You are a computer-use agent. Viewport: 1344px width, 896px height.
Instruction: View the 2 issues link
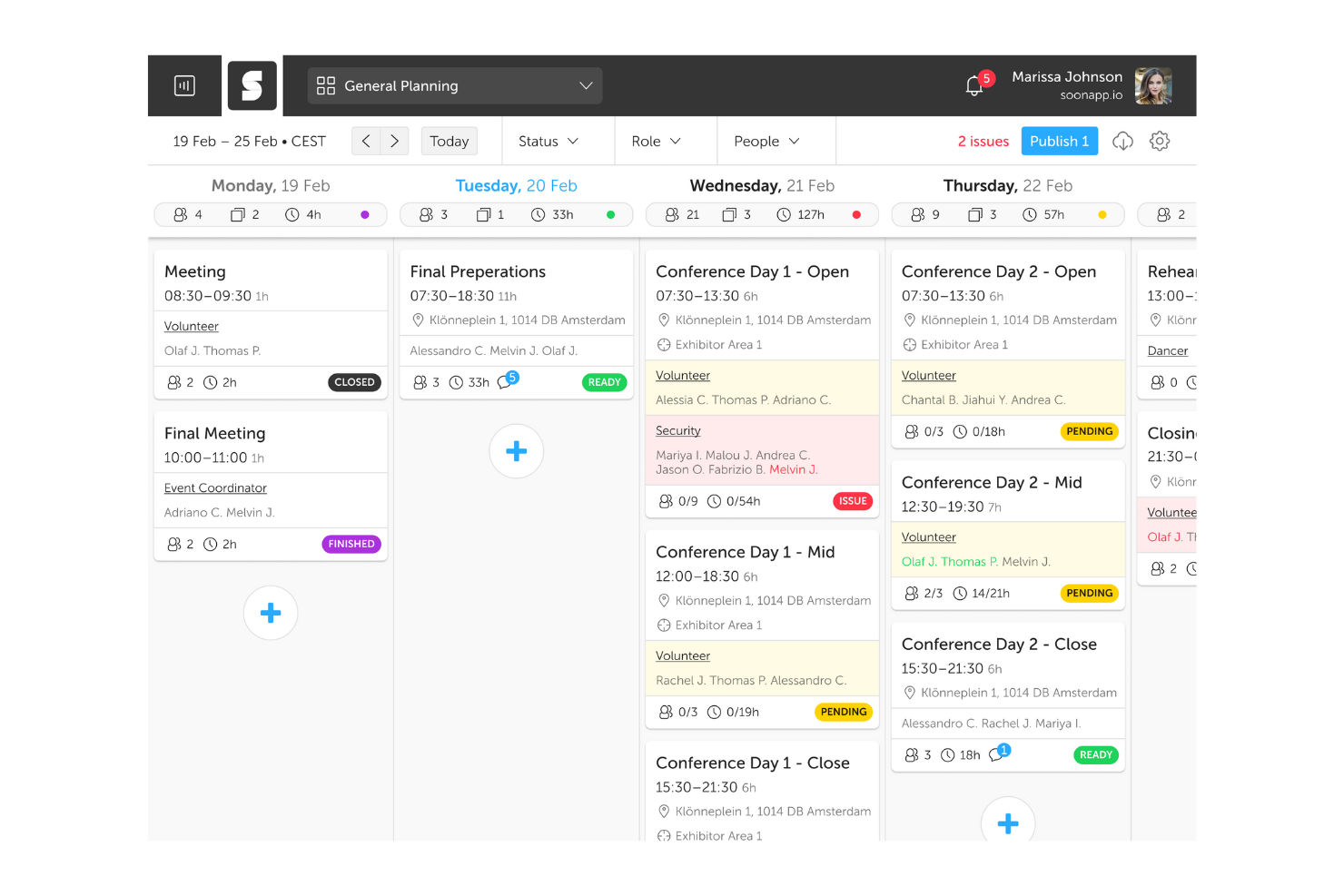[x=983, y=141]
